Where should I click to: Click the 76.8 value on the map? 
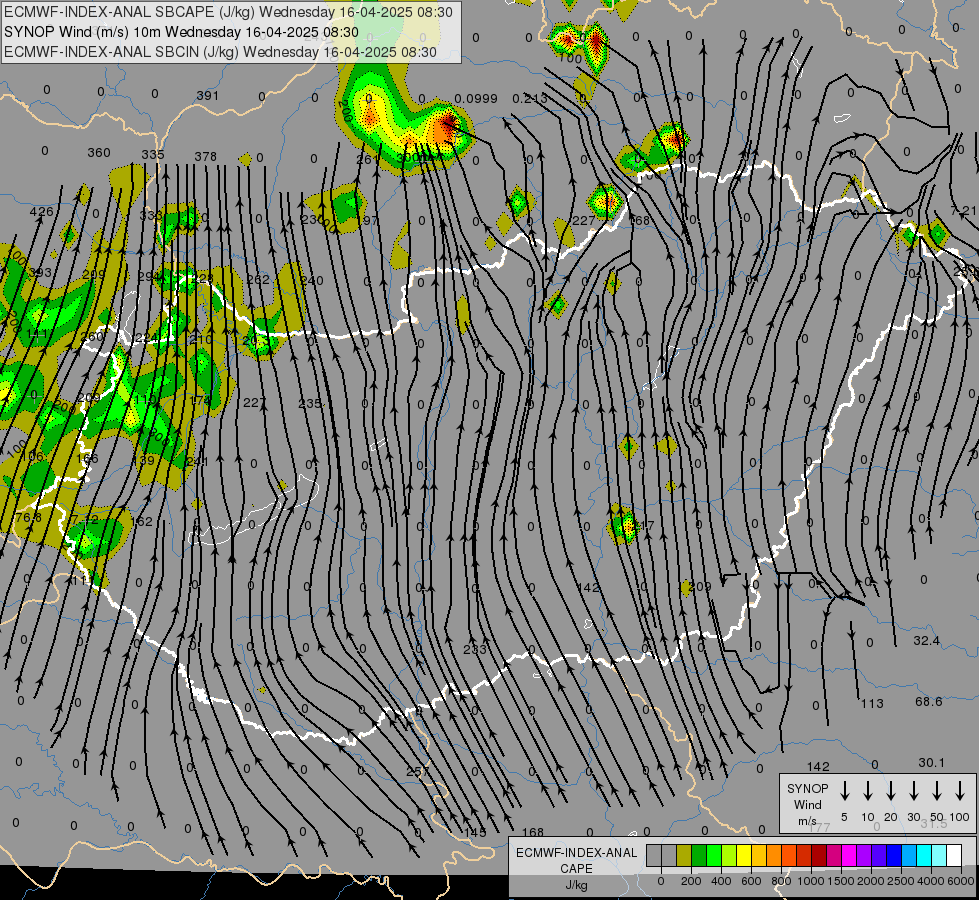click(29, 517)
